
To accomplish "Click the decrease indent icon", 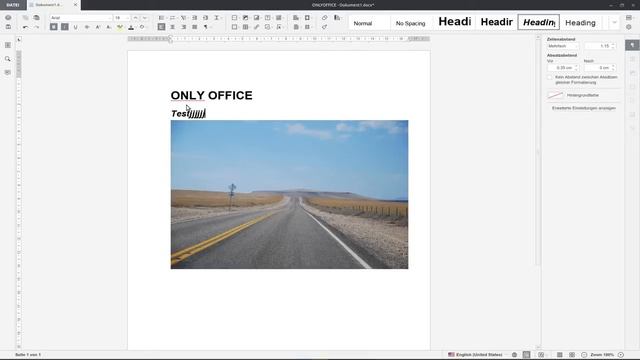I will [x=195, y=18].
